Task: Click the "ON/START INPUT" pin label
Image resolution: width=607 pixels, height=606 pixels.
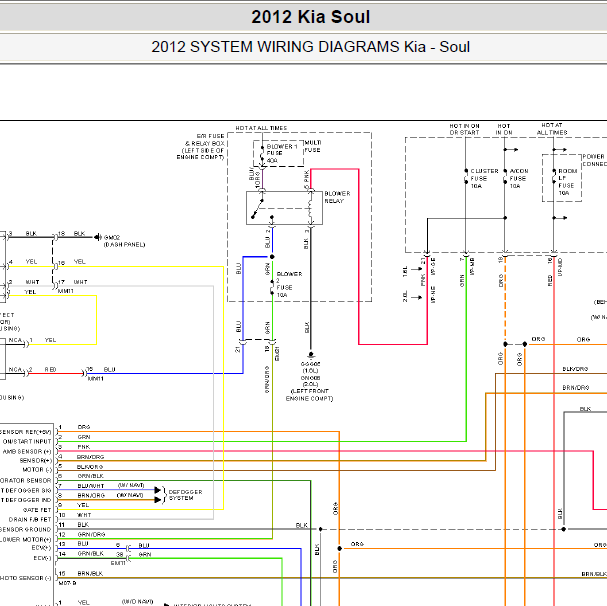Action: pyautogui.click(x=27, y=441)
